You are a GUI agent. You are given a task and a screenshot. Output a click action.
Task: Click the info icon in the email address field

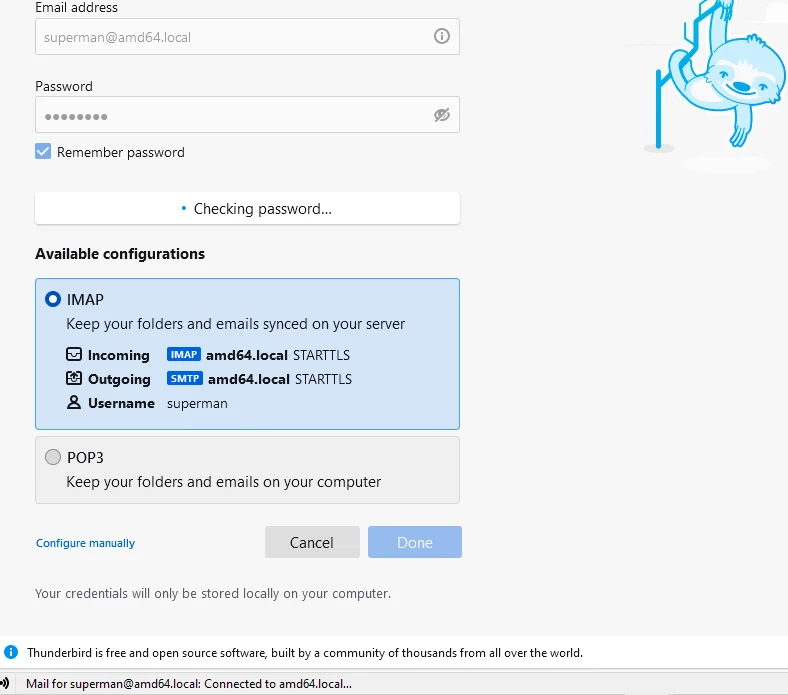(x=441, y=37)
